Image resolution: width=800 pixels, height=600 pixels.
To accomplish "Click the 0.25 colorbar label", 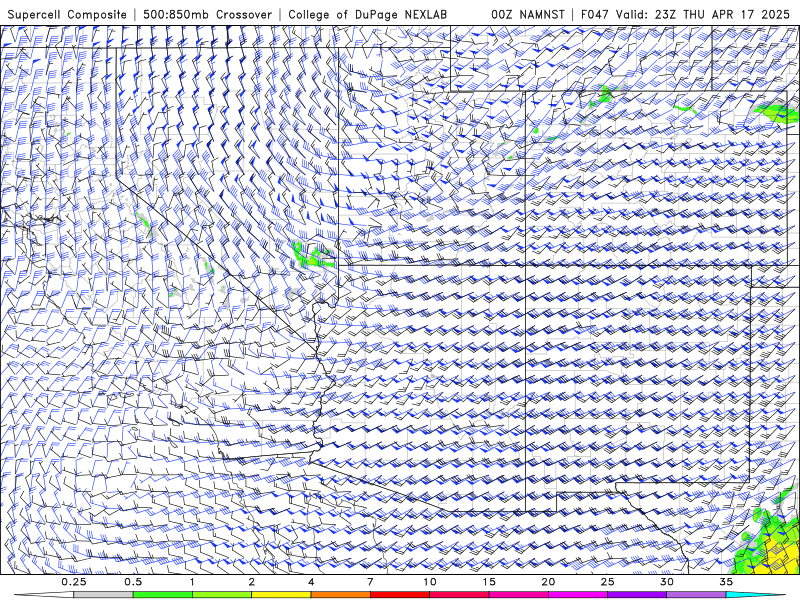I will [74, 582].
